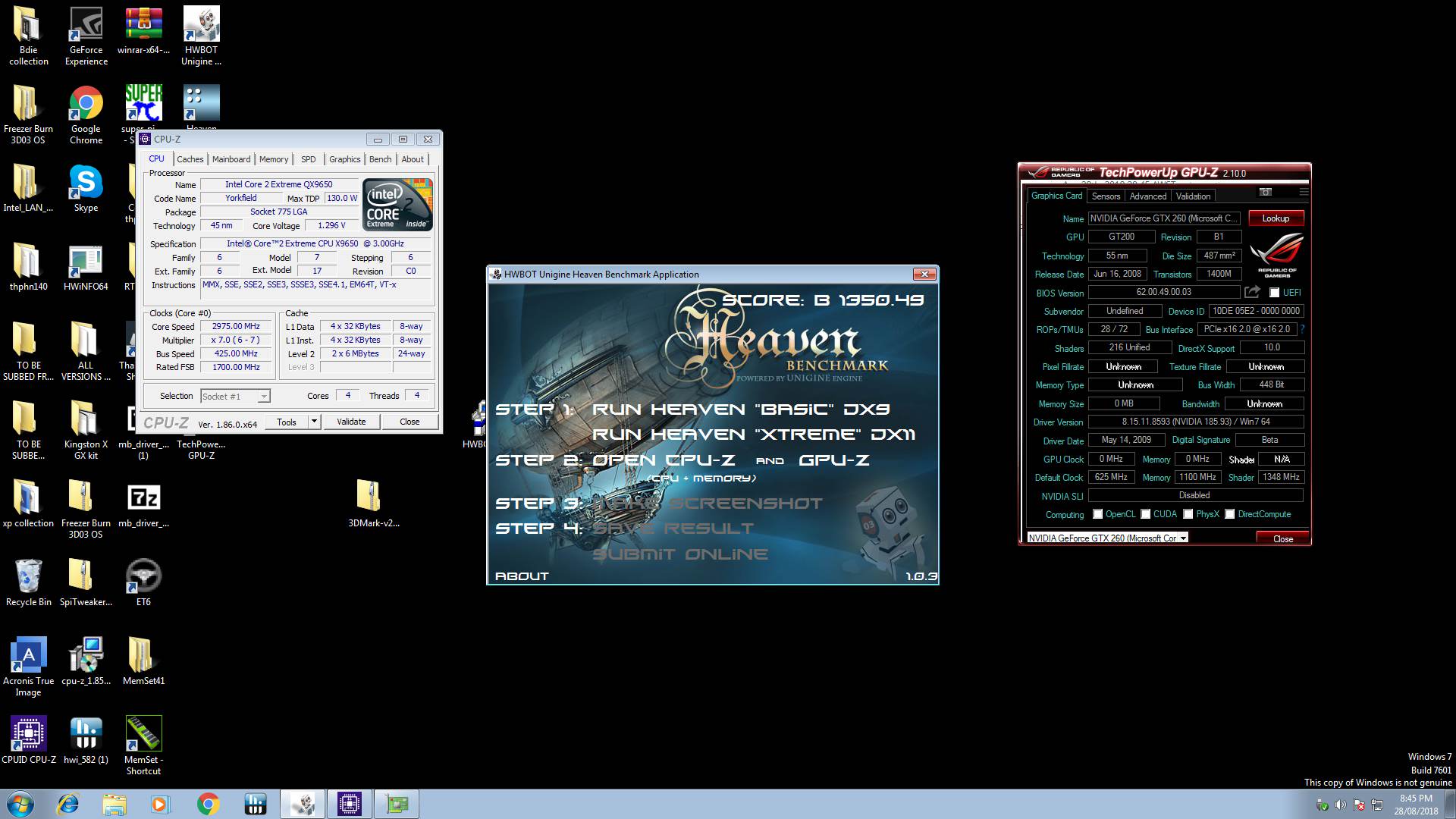Click the Validate button in CPU-Z
1456x819 pixels.
coord(351,422)
